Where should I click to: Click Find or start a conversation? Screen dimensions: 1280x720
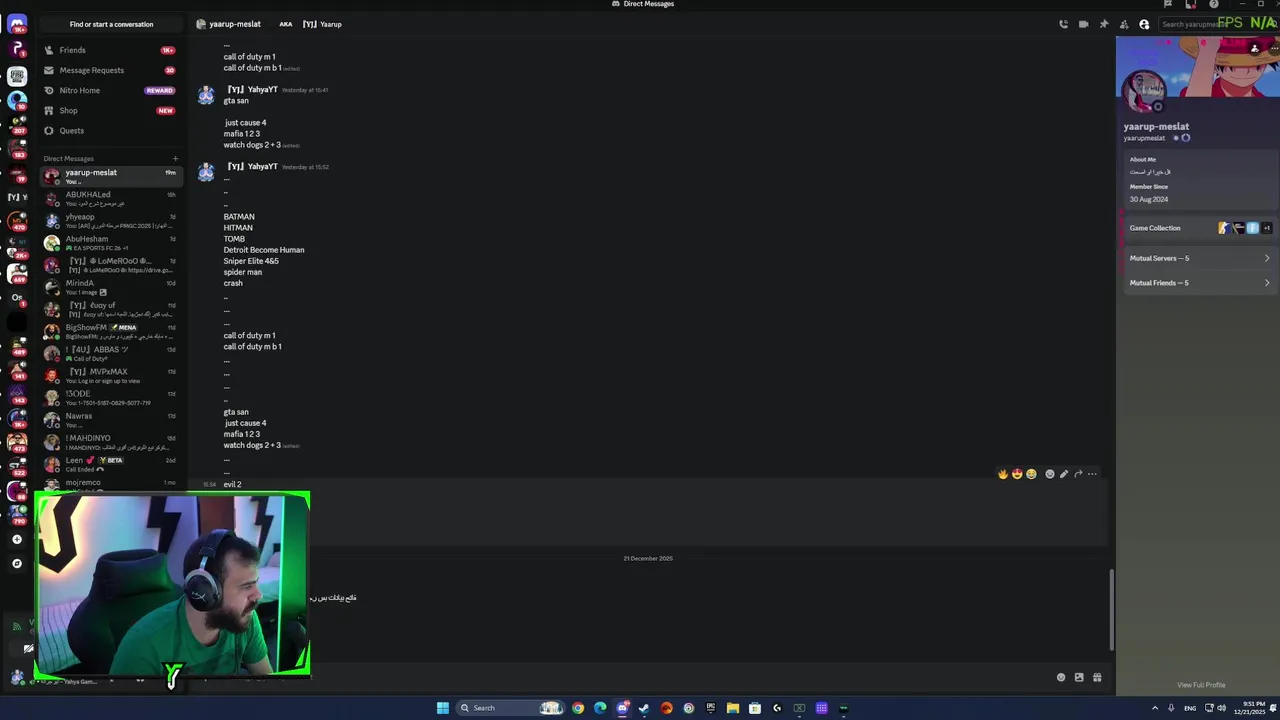[x=111, y=24]
